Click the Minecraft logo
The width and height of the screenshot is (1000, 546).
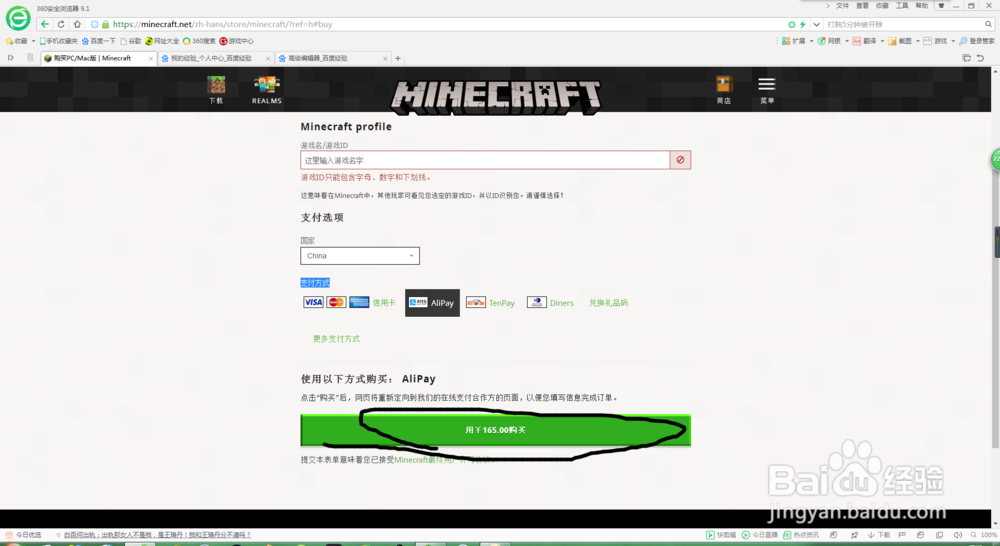tap(496, 97)
